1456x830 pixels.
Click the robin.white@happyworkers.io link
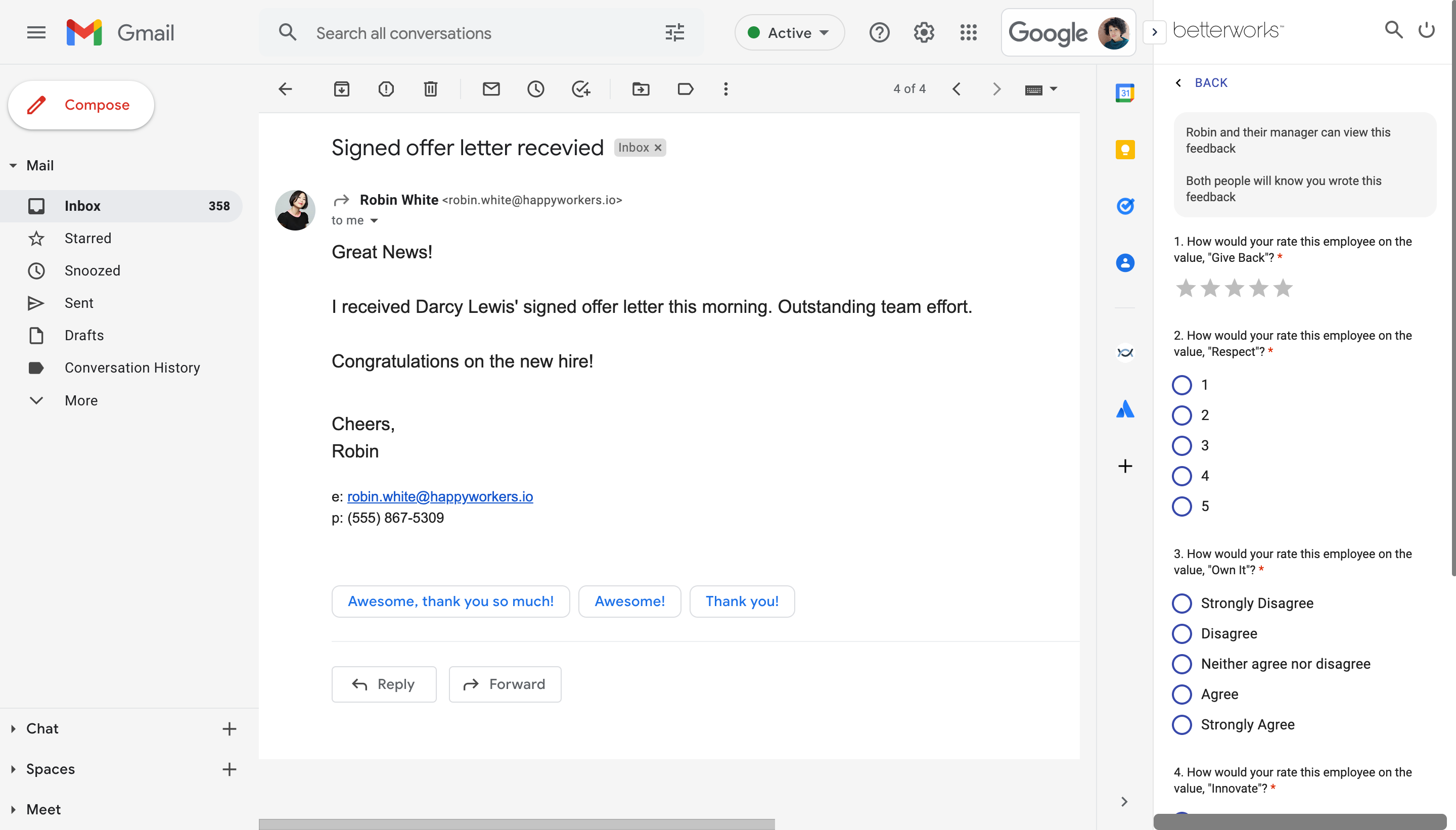tap(440, 495)
